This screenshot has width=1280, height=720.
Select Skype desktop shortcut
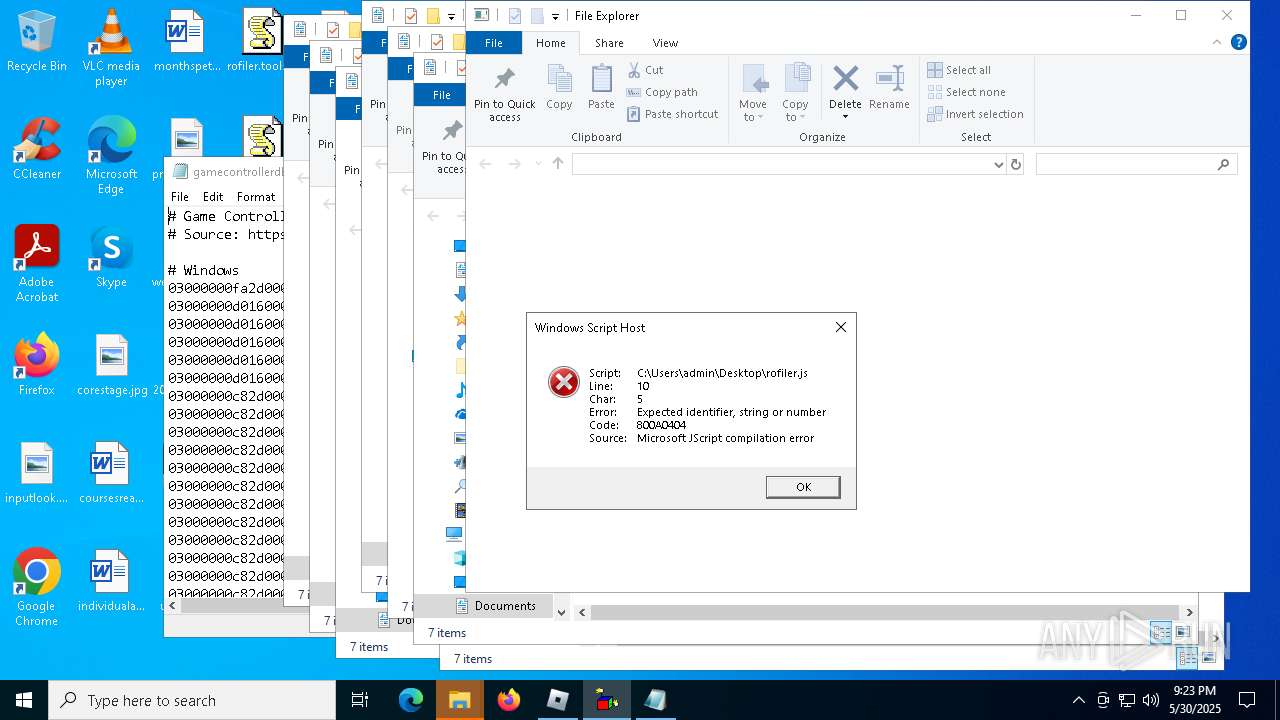pos(111,258)
